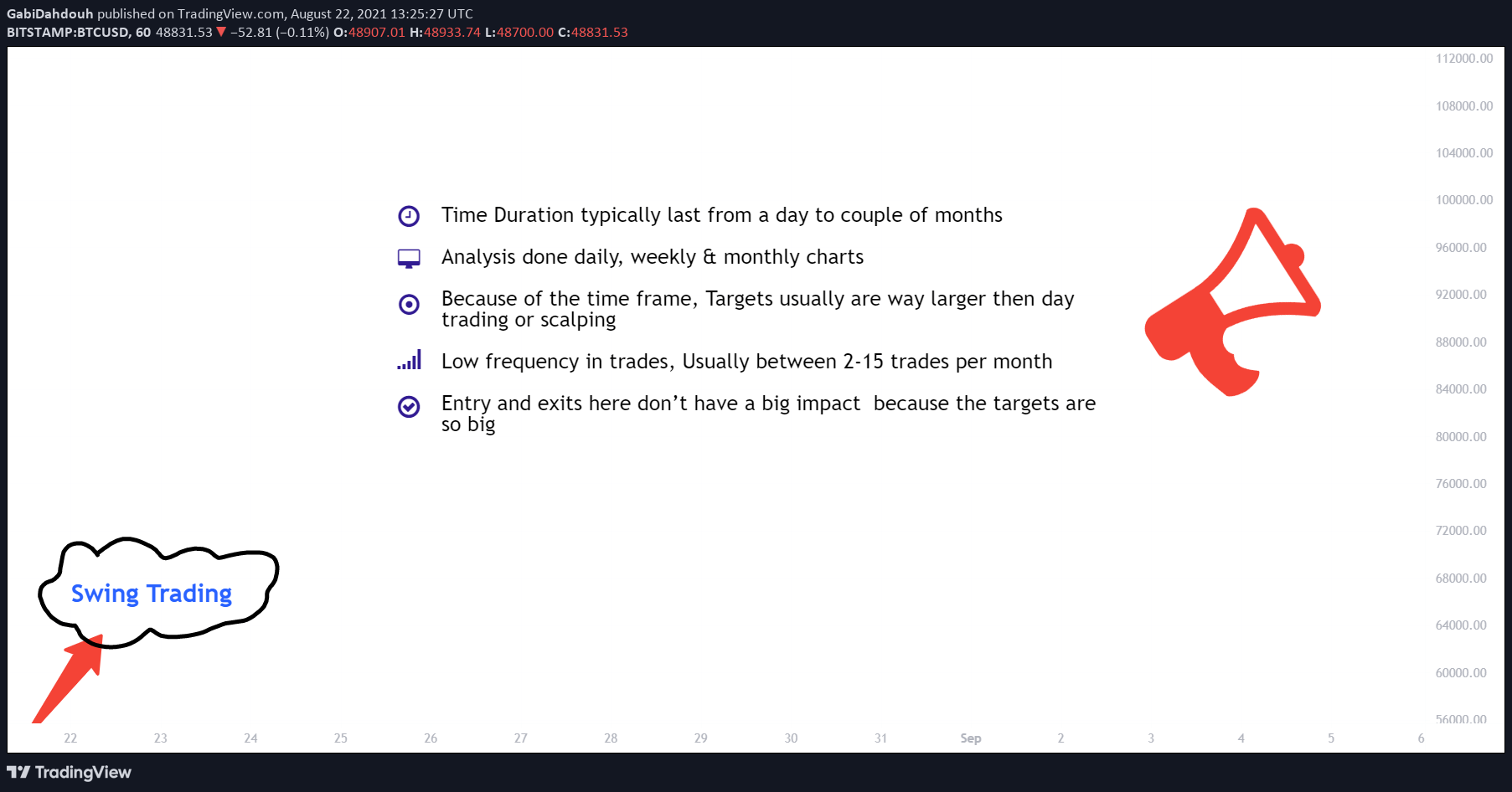Click the TradingView wordmark text
Screen dimensions: 1512x792
[83, 772]
